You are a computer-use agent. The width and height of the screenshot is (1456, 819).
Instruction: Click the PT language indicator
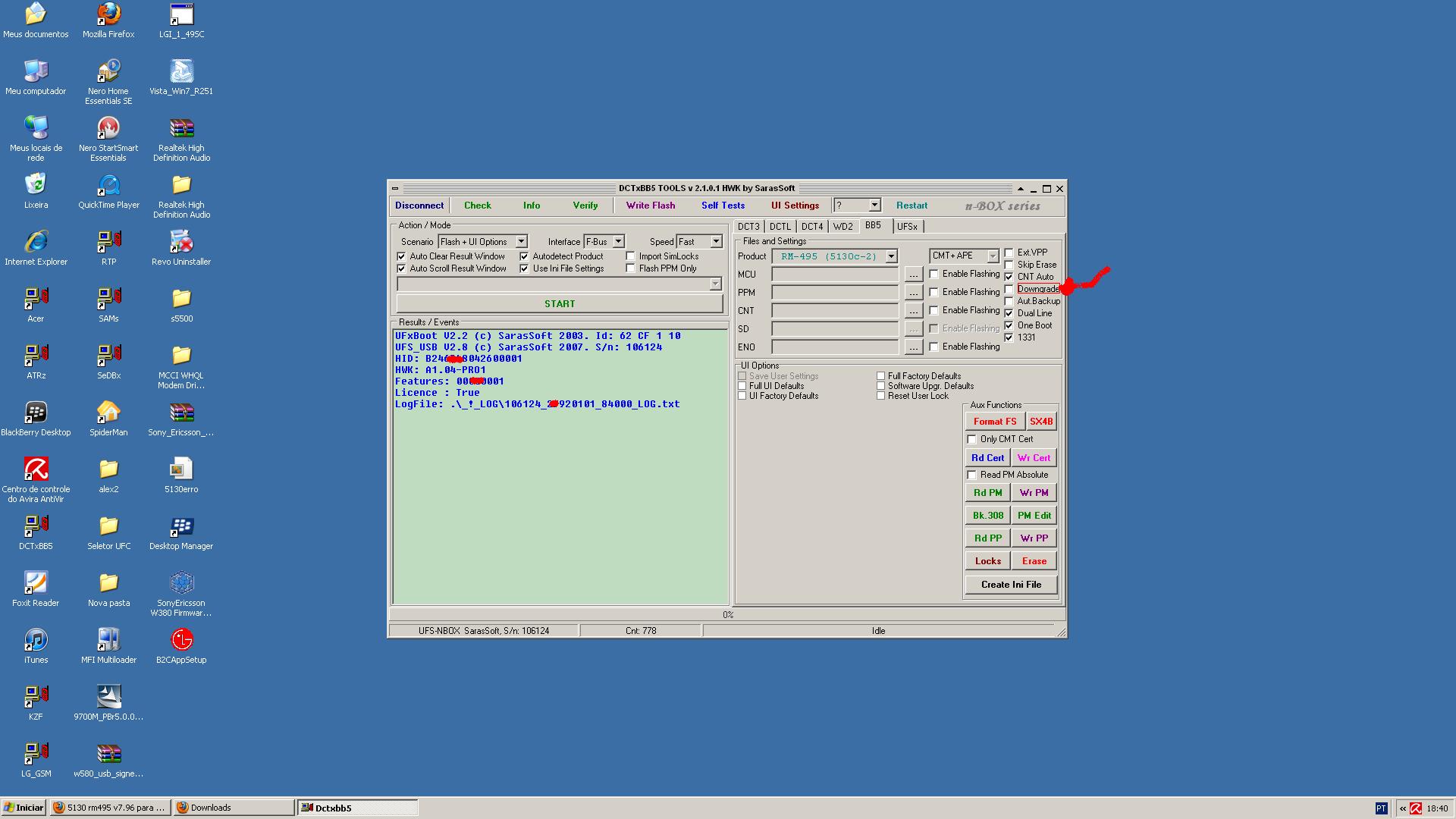tap(1381, 808)
